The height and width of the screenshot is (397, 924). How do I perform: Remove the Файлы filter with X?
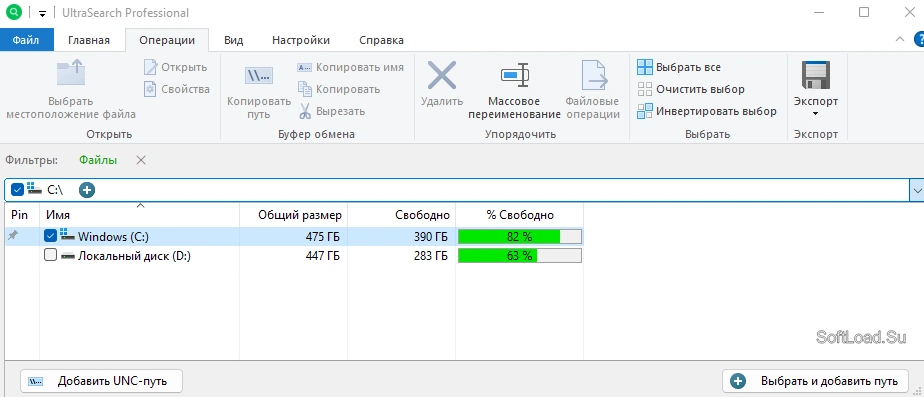point(141,160)
